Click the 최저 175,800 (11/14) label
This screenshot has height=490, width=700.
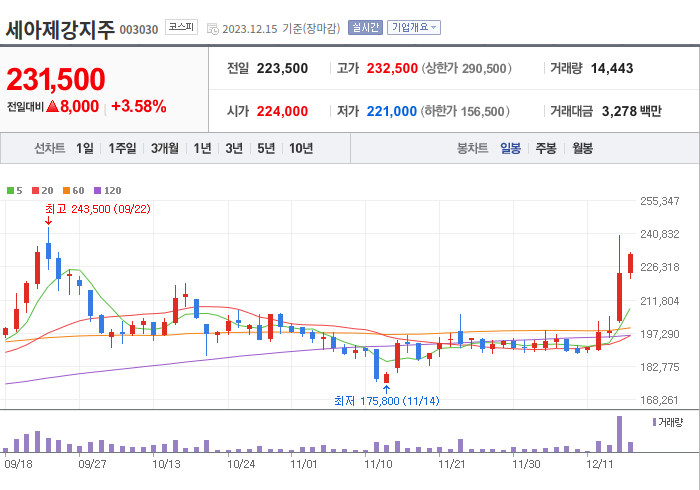pos(387,401)
